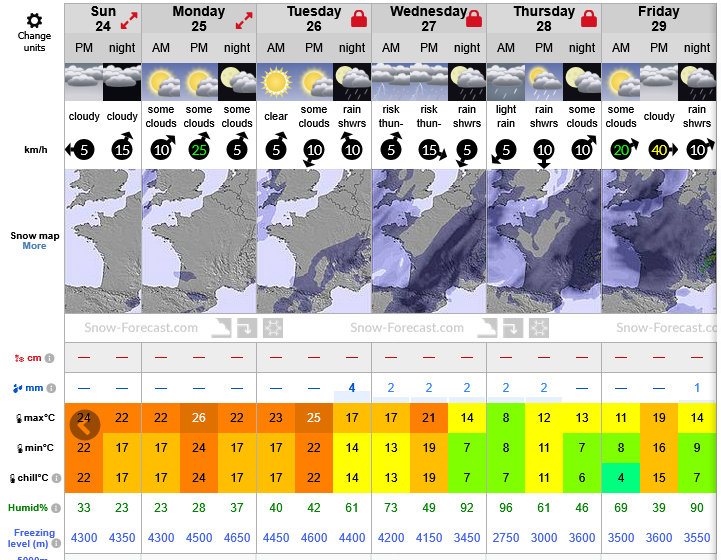Click Friday PM max temperature 19

pyautogui.click(x=659, y=418)
